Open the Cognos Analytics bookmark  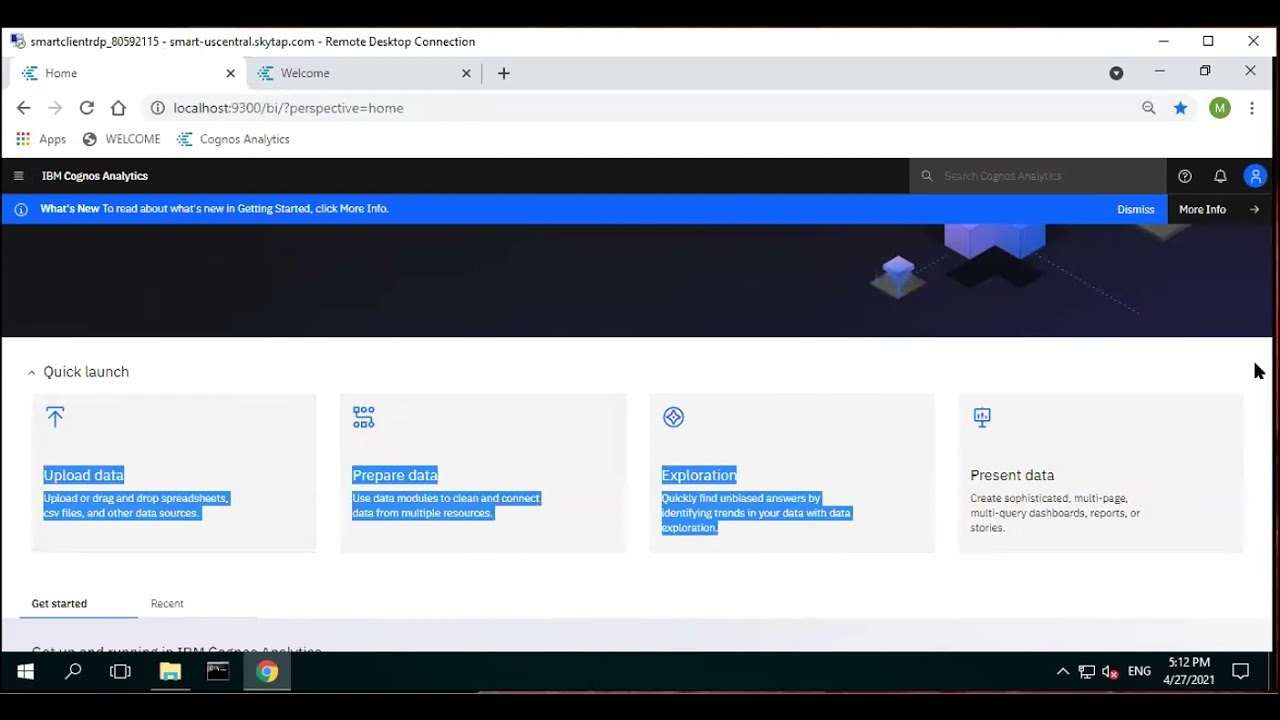coord(234,139)
